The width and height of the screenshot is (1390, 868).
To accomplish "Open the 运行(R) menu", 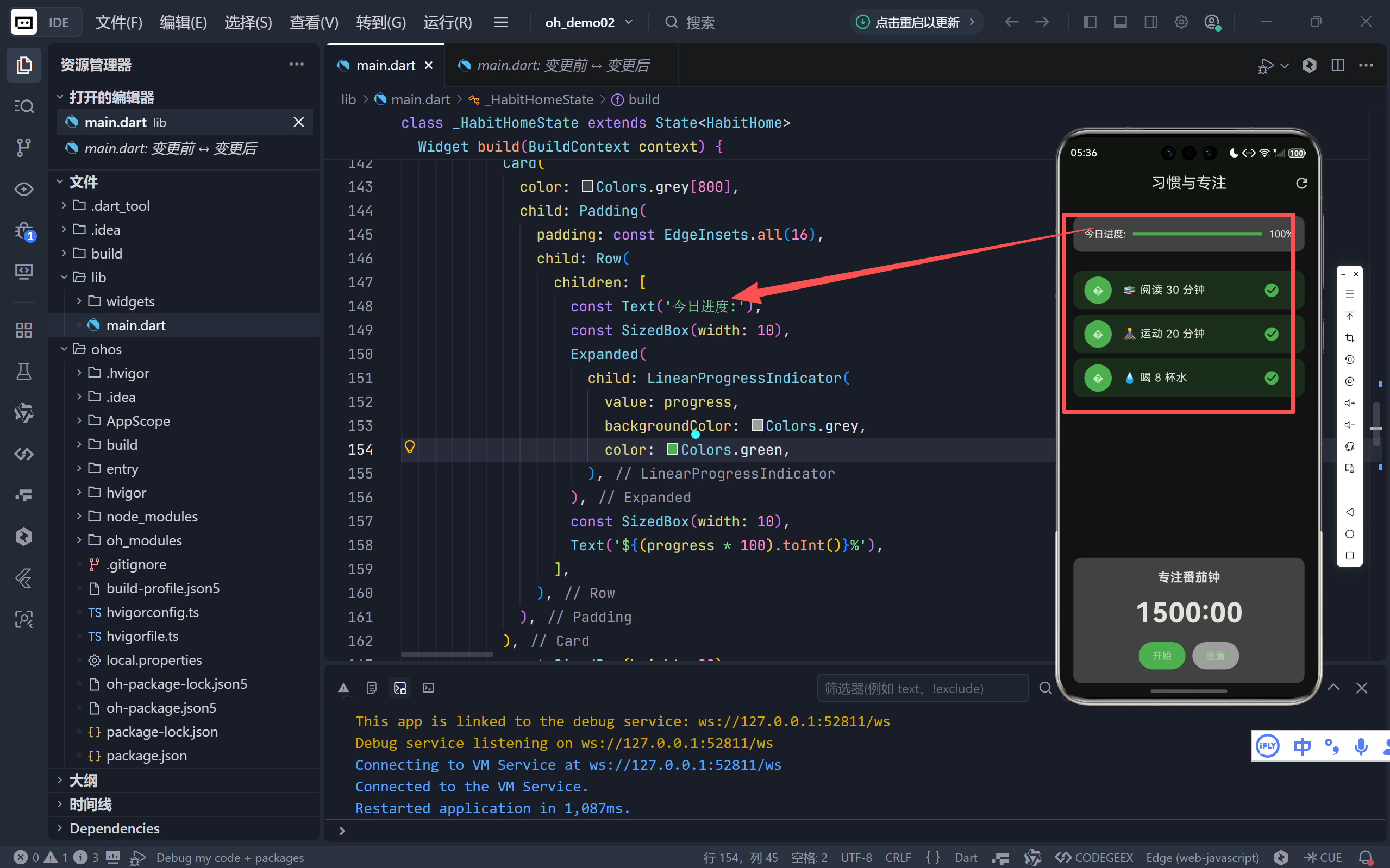I will [x=447, y=22].
